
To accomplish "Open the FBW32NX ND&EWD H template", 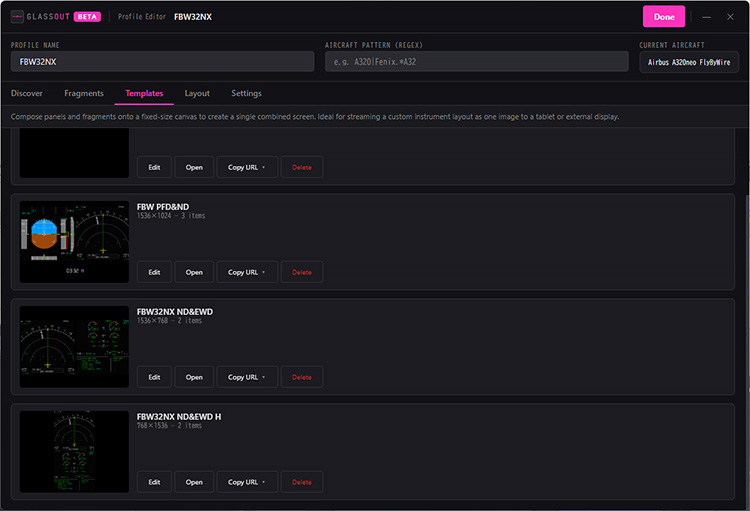I will click(x=194, y=482).
